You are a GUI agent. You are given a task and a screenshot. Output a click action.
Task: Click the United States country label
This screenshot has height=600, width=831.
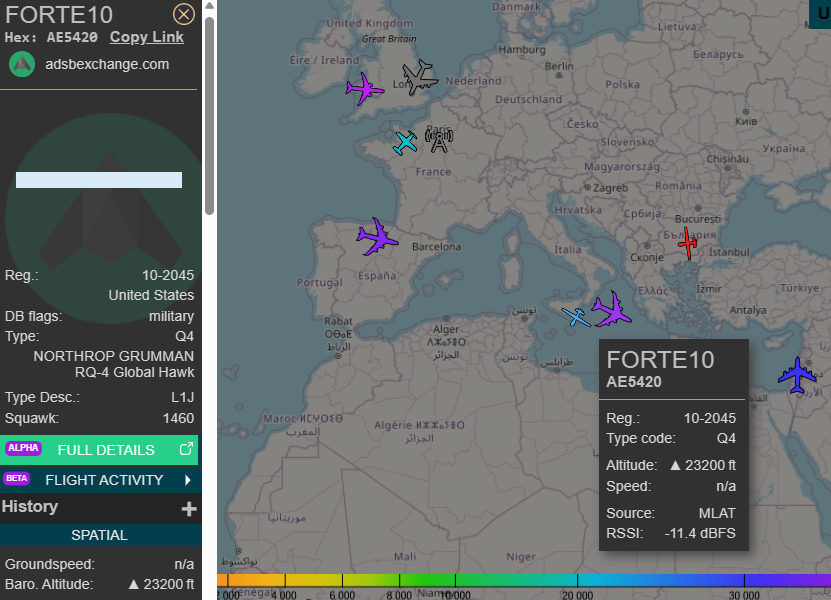tap(151, 295)
